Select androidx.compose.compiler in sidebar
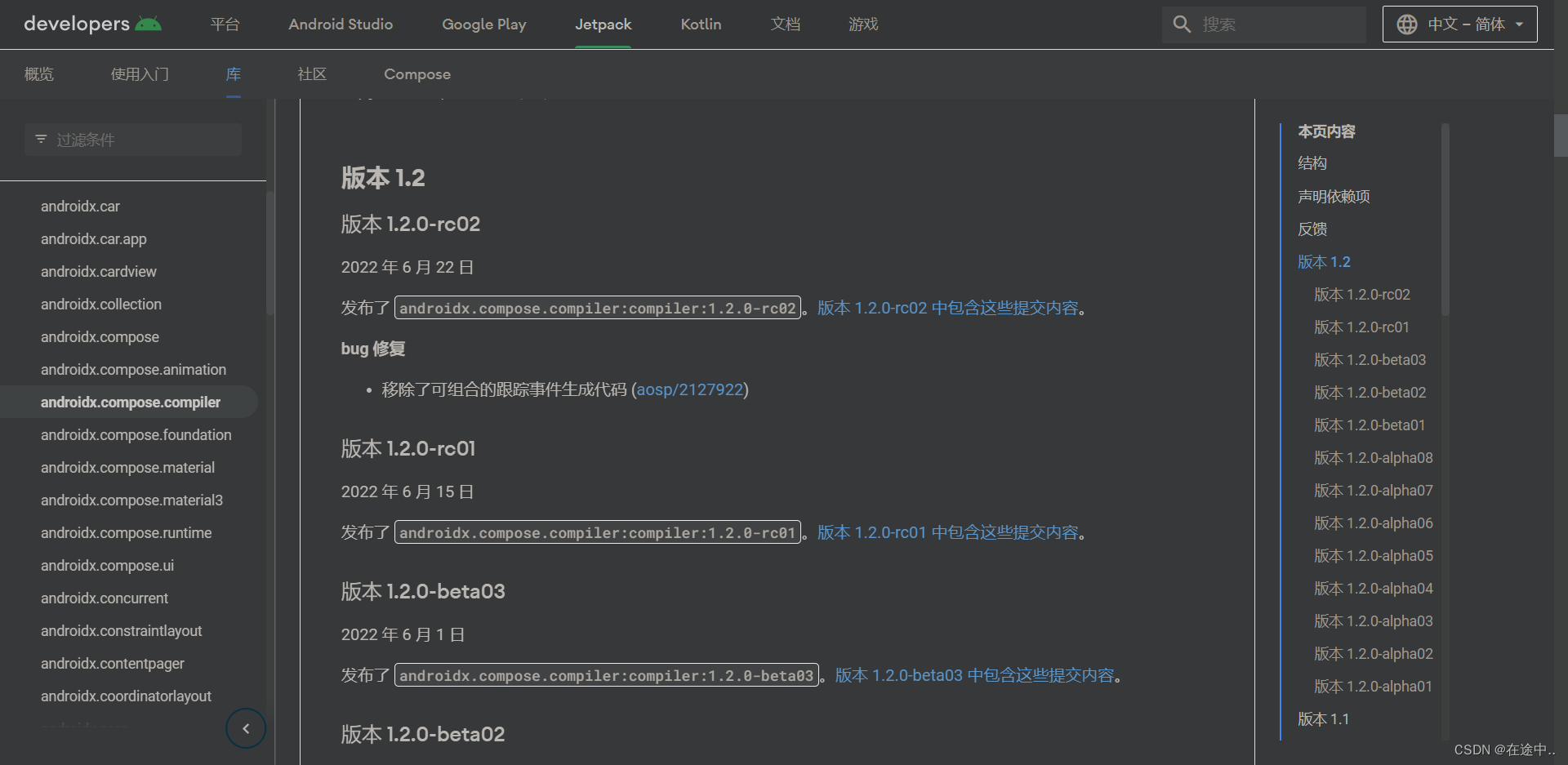The image size is (1568, 765). pos(131,403)
